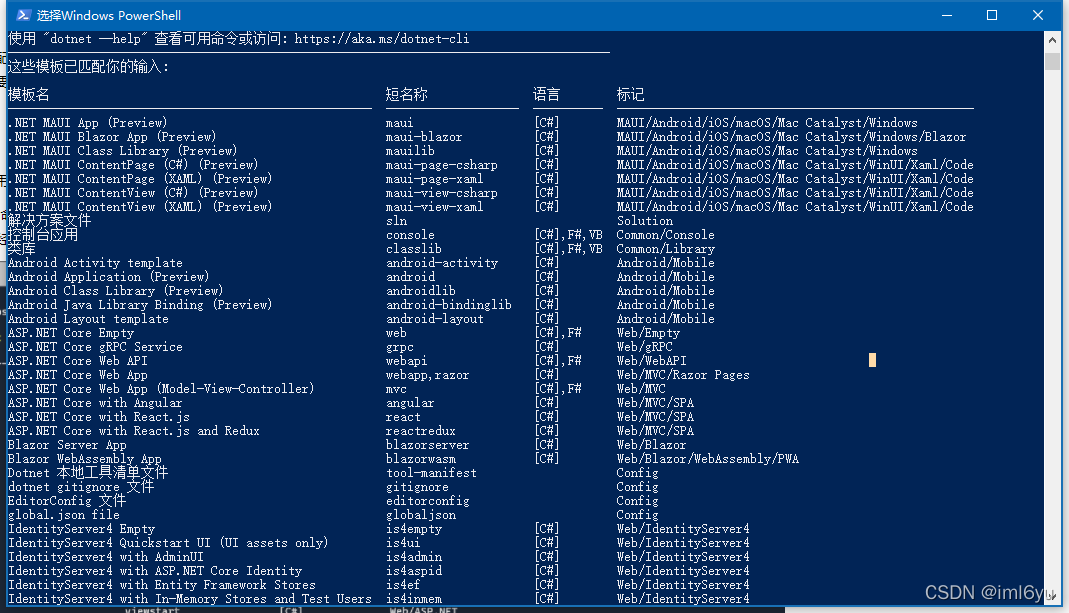Click 'IdentityServer4 with AdminUI' template name
Image resolution: width=1069 pixels, height=613 pixels.
105,556
